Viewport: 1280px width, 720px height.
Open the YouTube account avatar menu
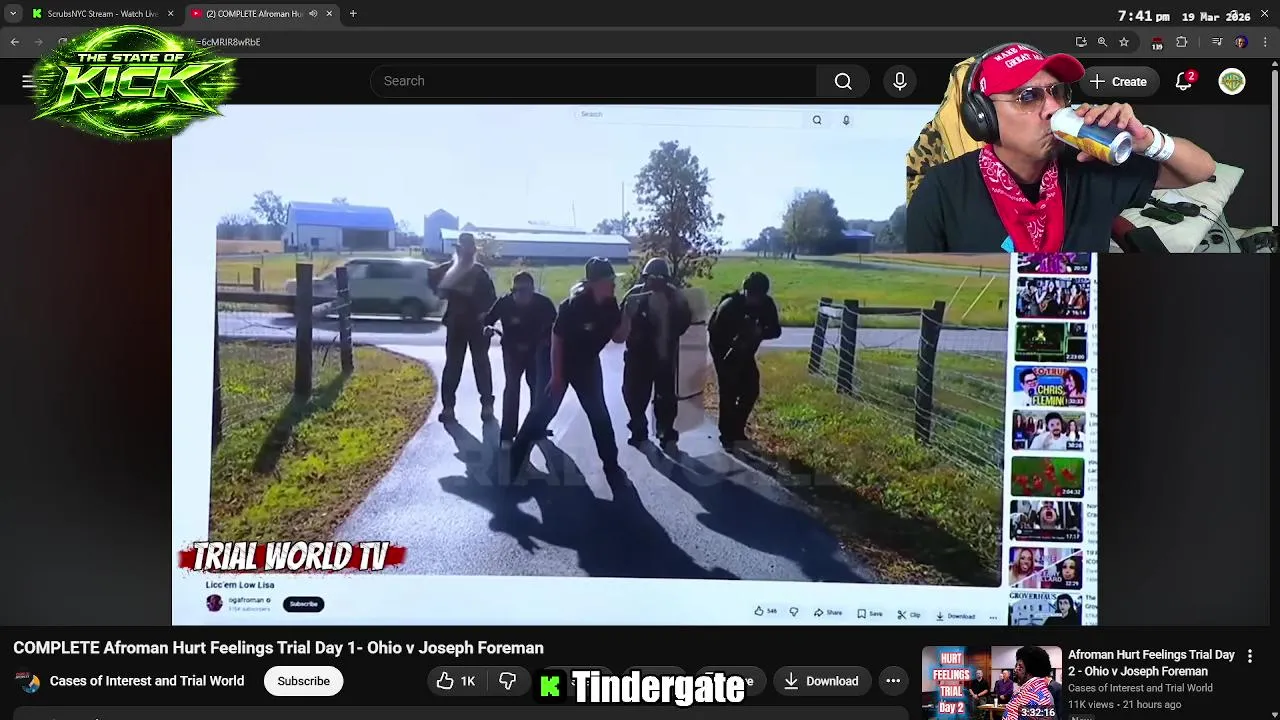(x=1232, y=82)
